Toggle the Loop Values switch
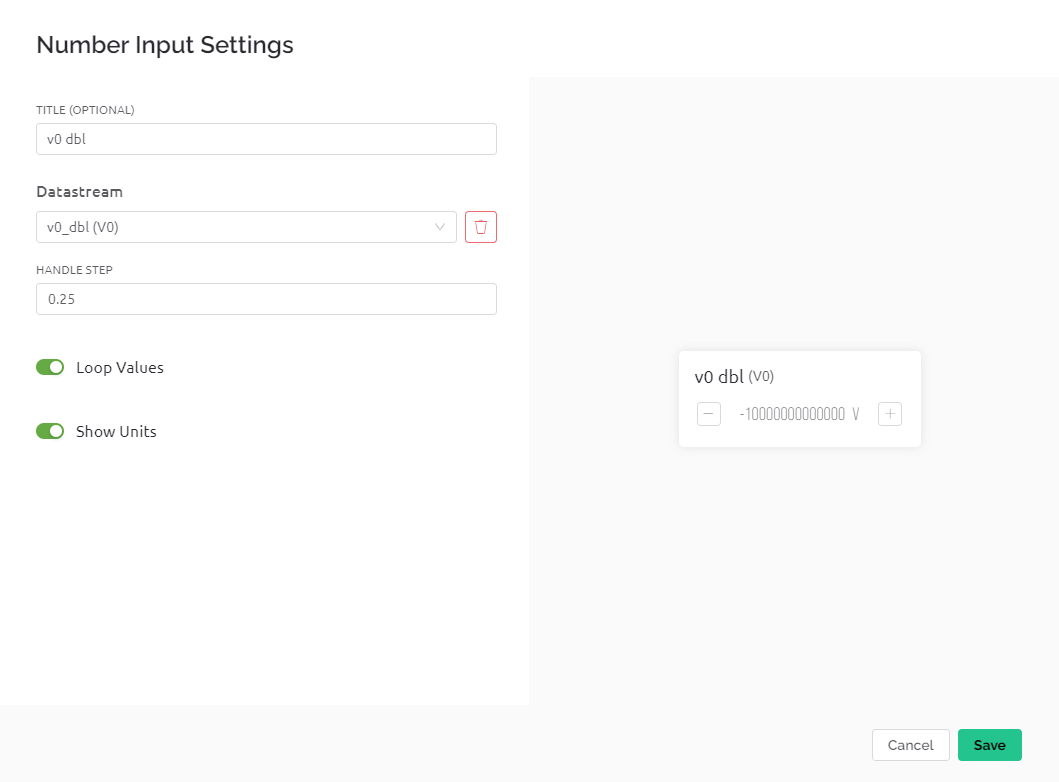Viewport: 1059px width, 782px height. pyautogui.click(x=50, y=367)
